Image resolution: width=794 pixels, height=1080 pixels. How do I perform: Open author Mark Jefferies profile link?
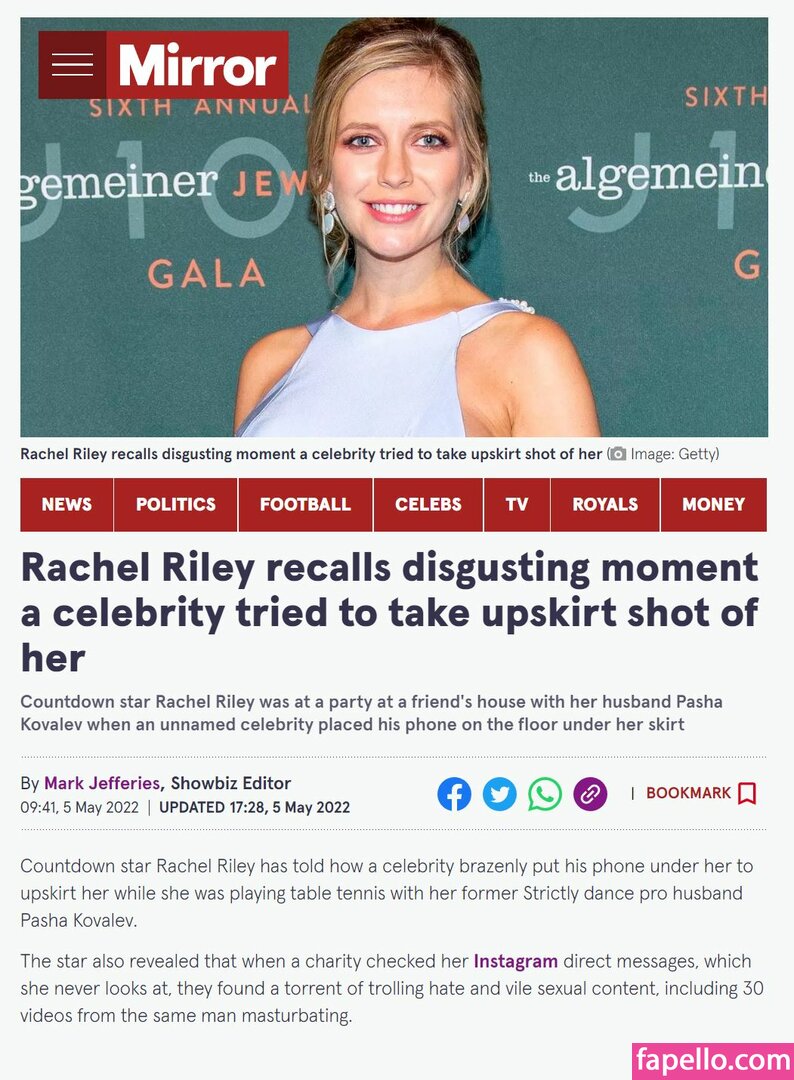click(x=102, y=783)
